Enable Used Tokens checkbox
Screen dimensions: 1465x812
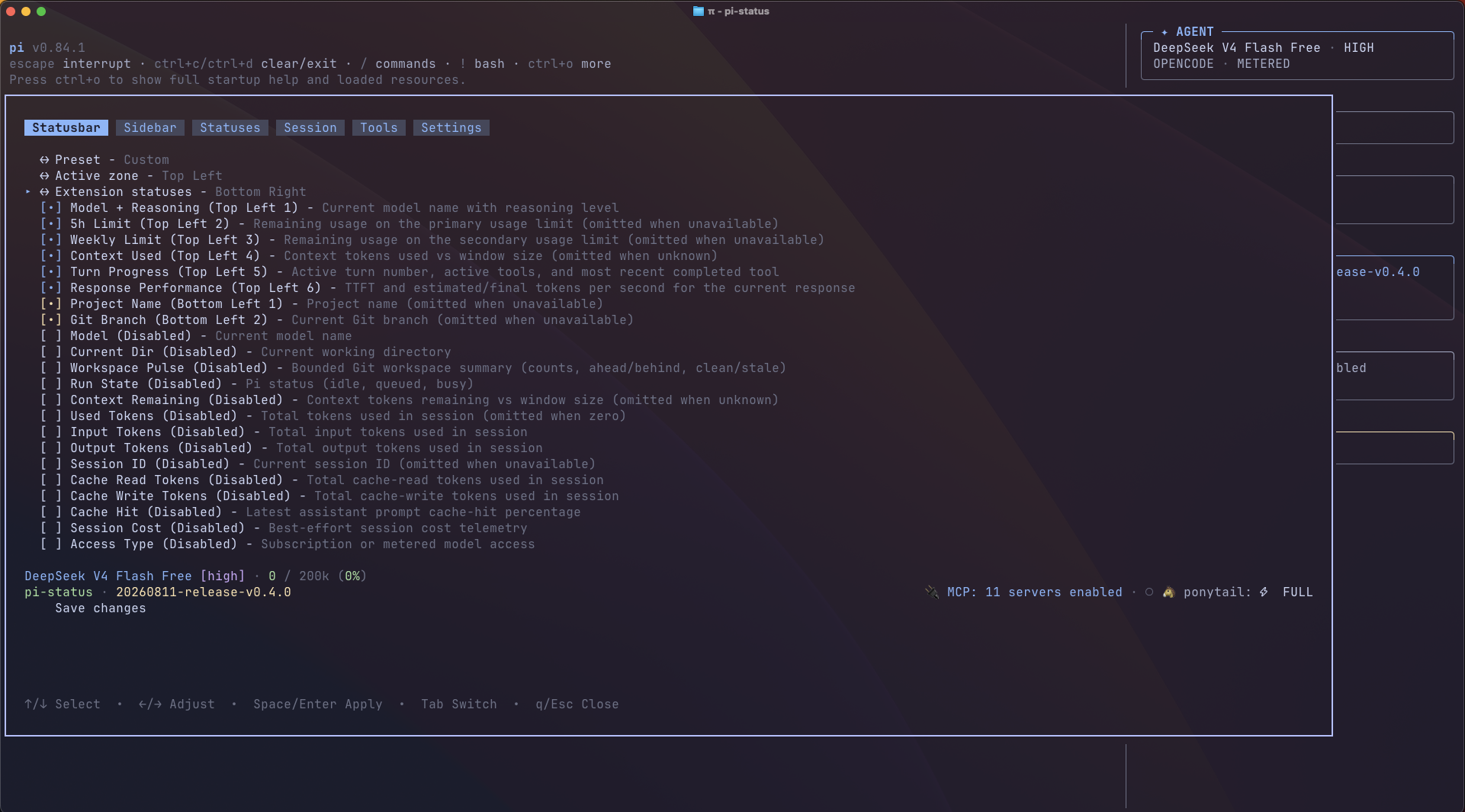coord(51,416)
